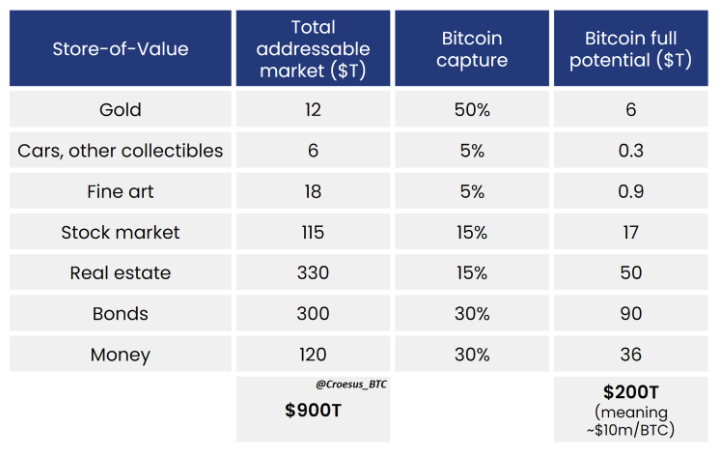Click the 90 bonds potential value

pyautogui.click(x=631, y=313)
